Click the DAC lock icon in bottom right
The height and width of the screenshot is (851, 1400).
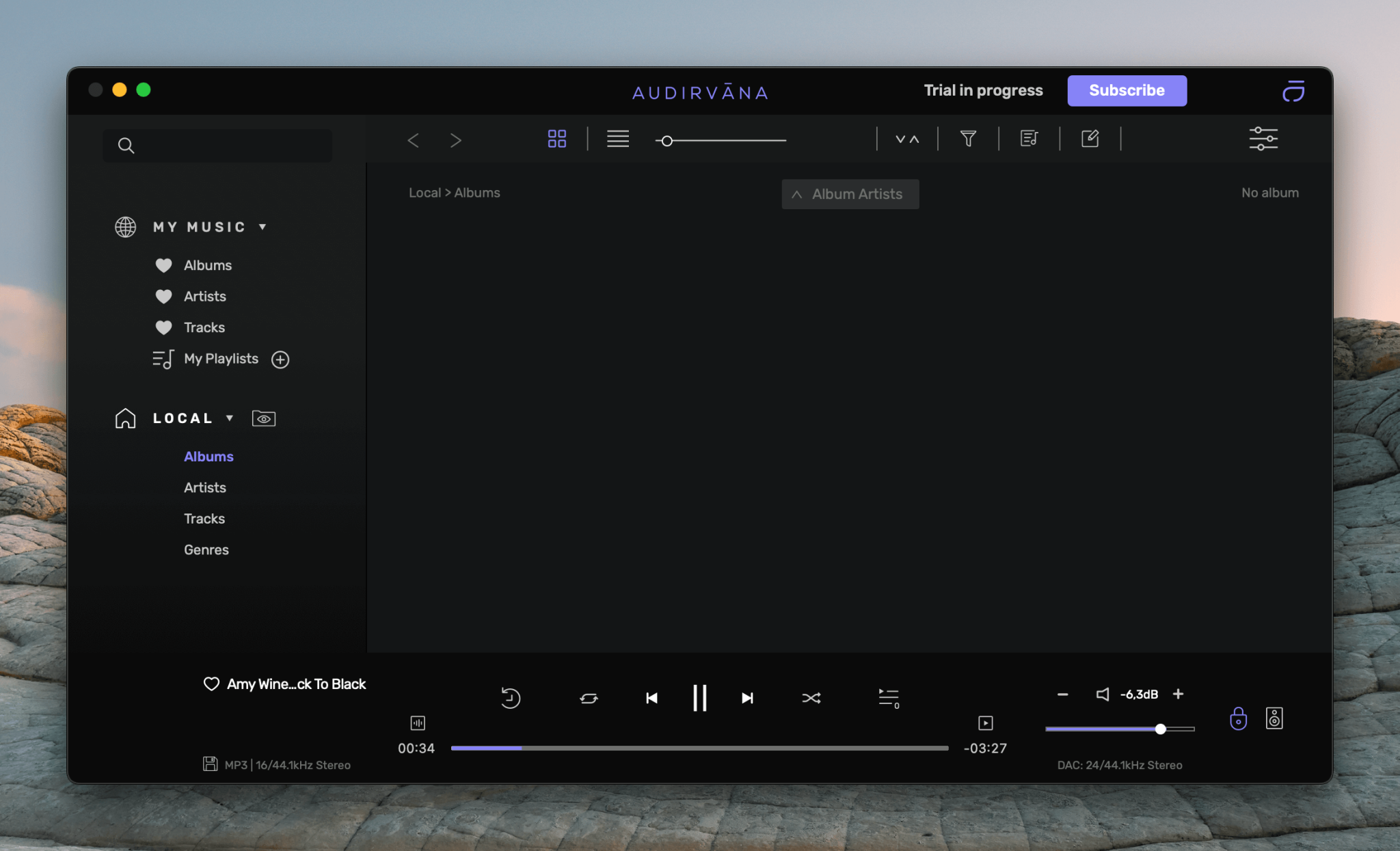click(1238, 718)
